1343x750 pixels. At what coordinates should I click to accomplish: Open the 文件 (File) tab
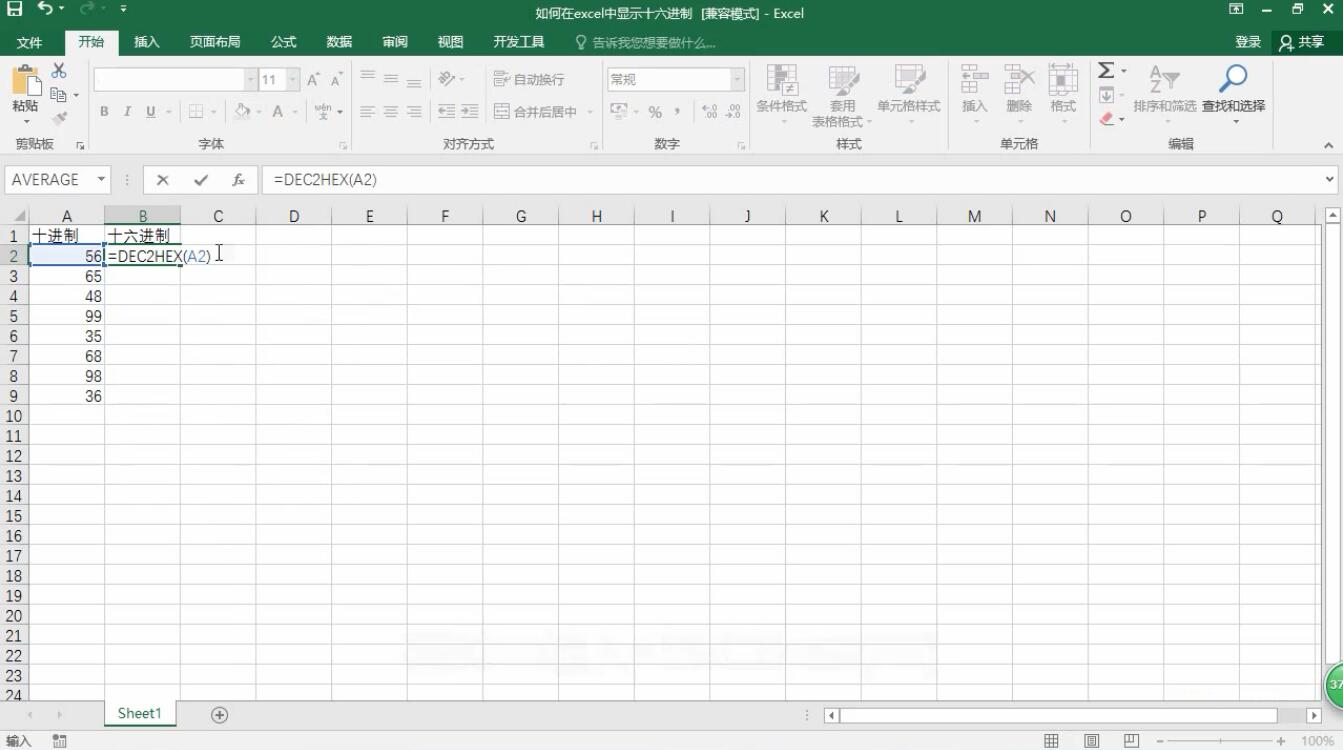(30, 42)
